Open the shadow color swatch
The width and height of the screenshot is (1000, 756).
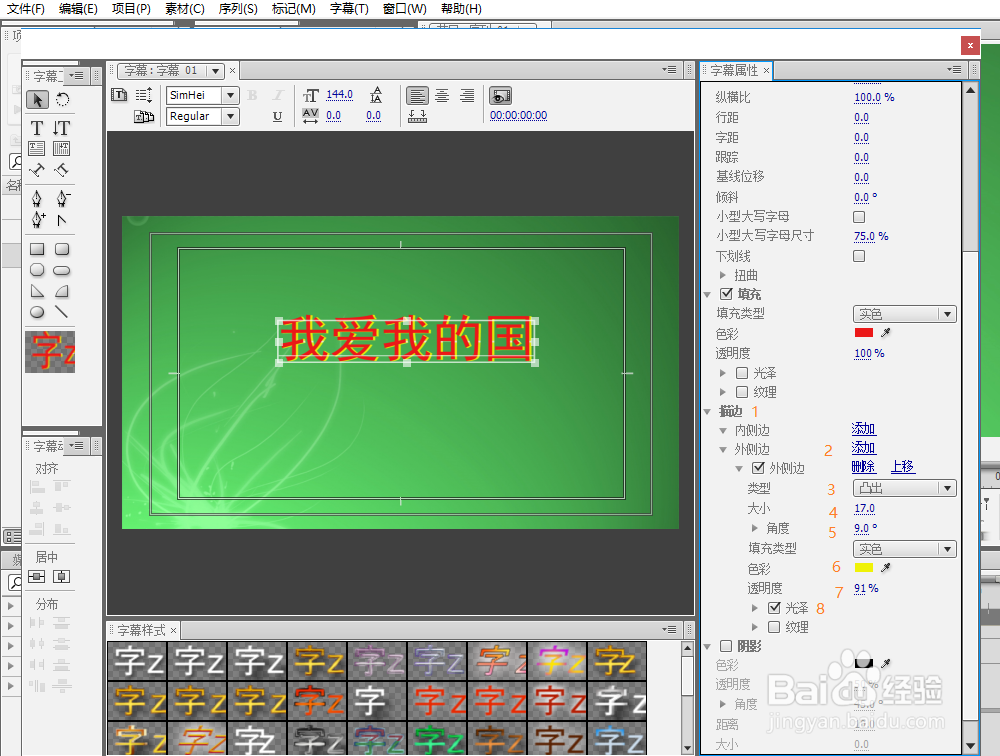(x=864, y=663)
